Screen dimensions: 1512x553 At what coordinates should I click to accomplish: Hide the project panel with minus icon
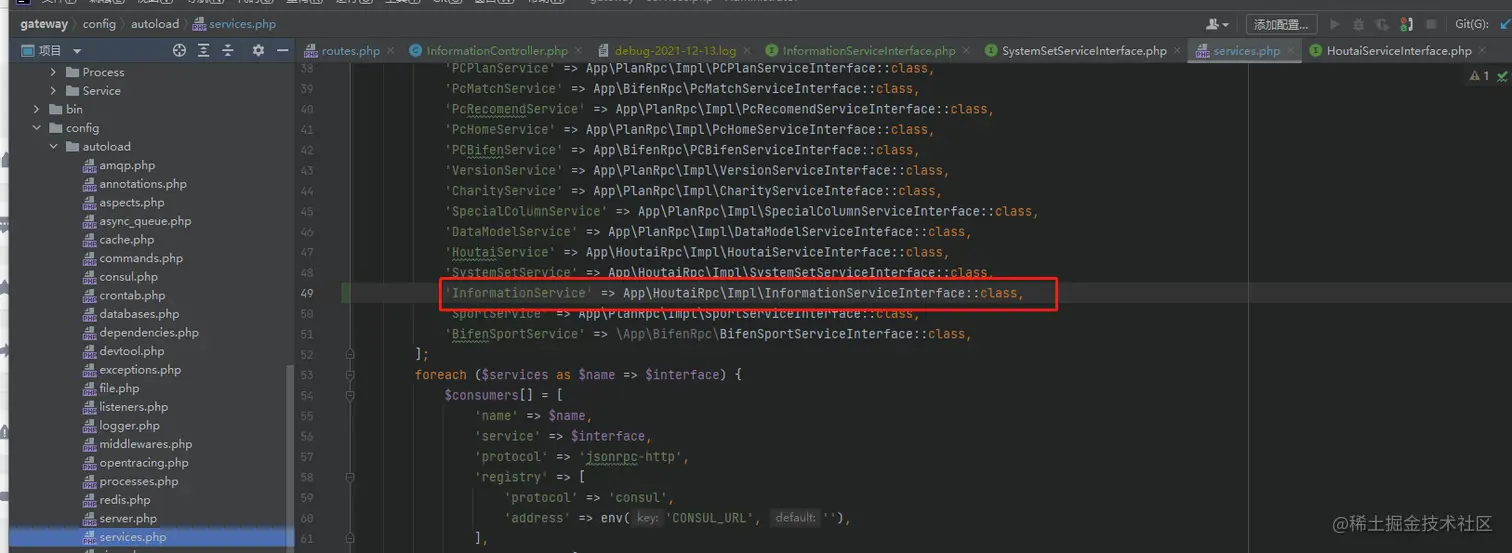point(283,50)
